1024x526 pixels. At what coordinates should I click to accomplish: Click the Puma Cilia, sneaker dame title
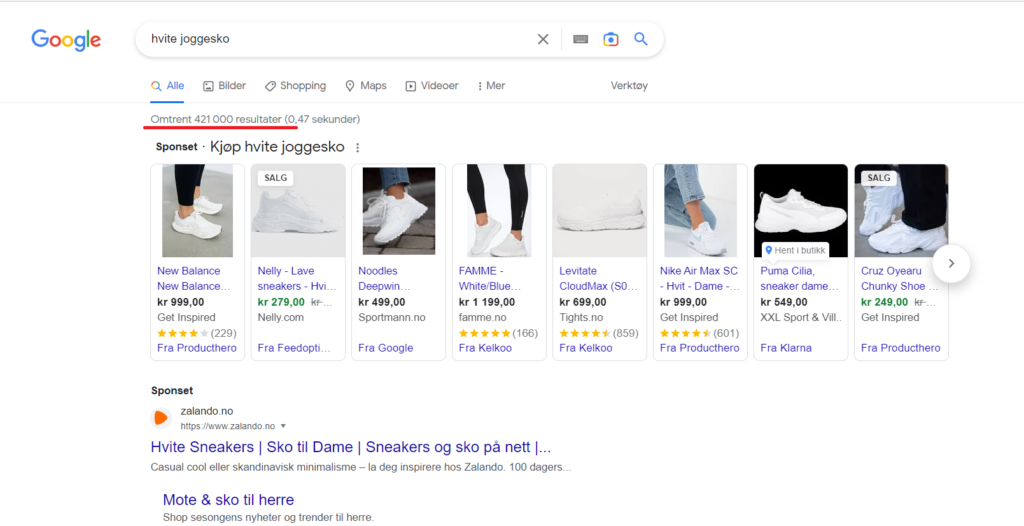[x=799, y=278]
